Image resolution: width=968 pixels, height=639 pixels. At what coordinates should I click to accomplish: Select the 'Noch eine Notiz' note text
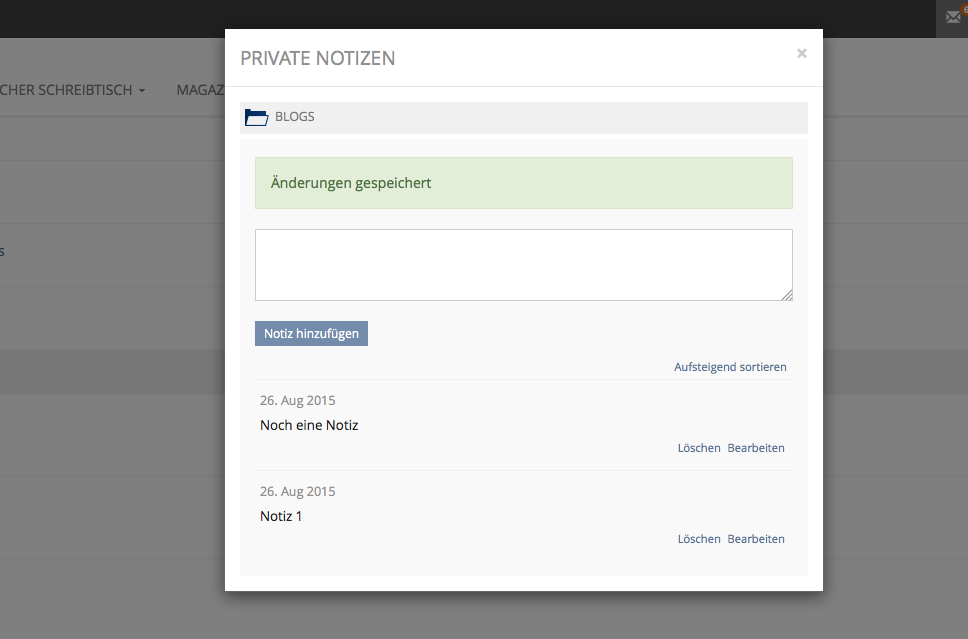tap(309, 425)
